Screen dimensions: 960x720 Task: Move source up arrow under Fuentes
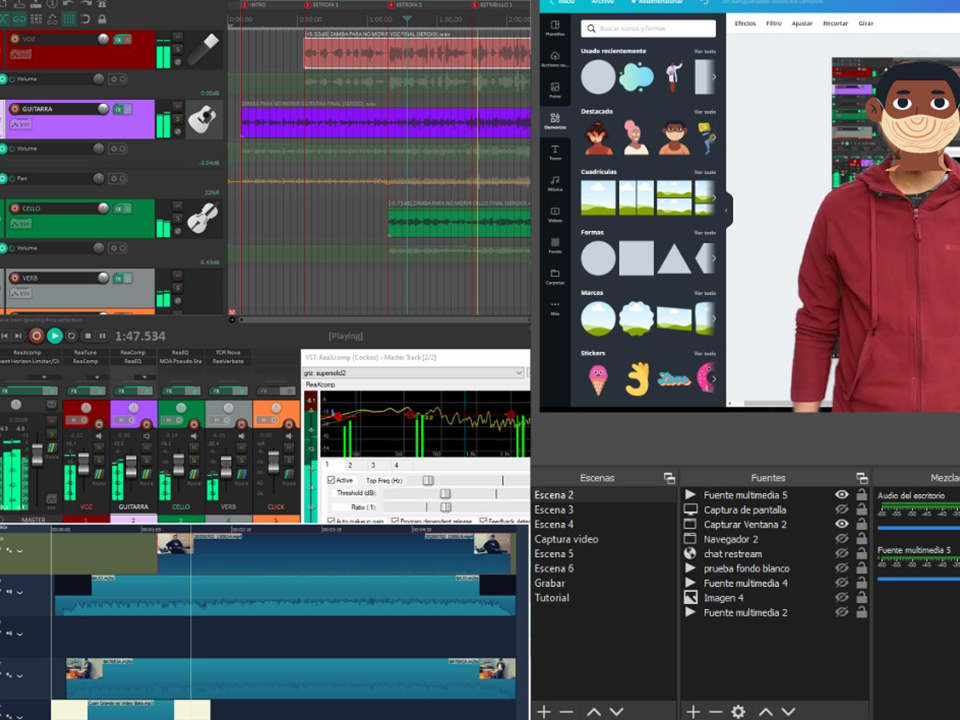coord(765,711)
